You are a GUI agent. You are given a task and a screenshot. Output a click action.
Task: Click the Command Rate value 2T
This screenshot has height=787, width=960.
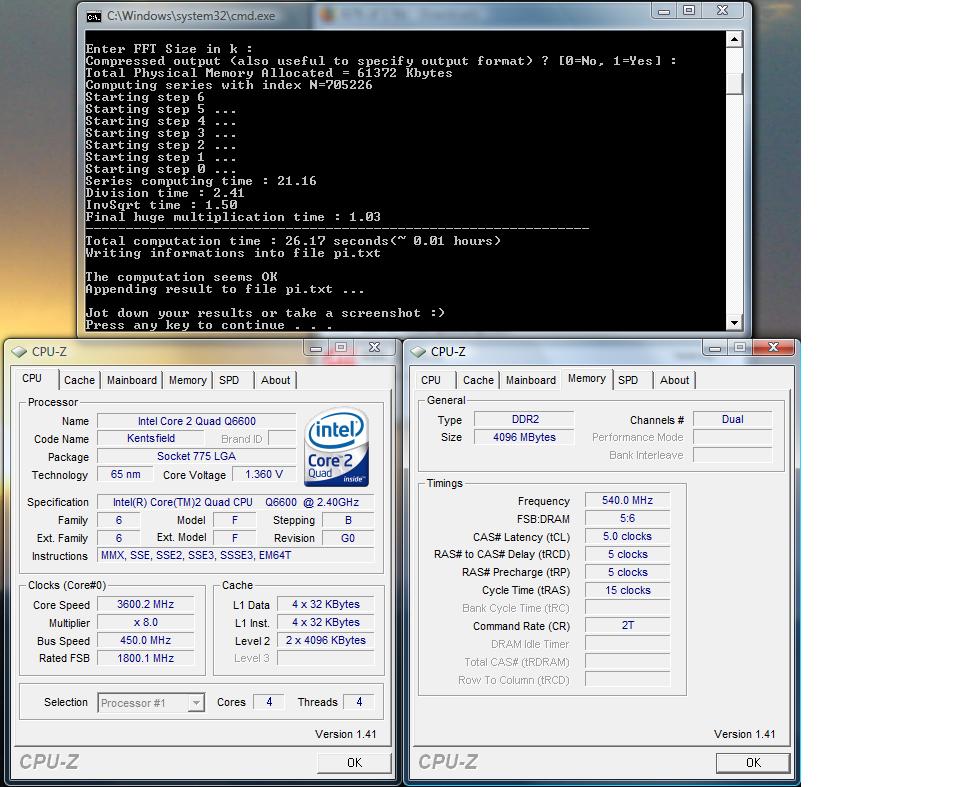coord(628,626)
